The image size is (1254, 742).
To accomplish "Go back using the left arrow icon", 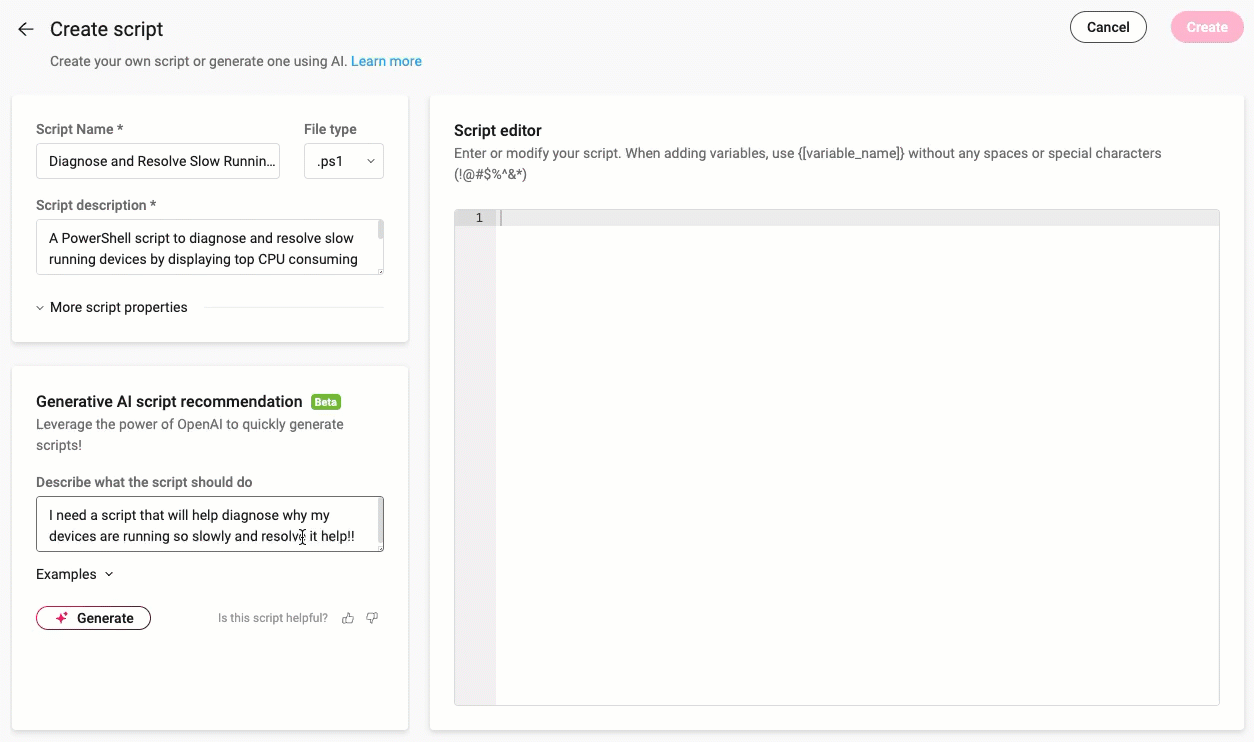I will tap(26, 29).
